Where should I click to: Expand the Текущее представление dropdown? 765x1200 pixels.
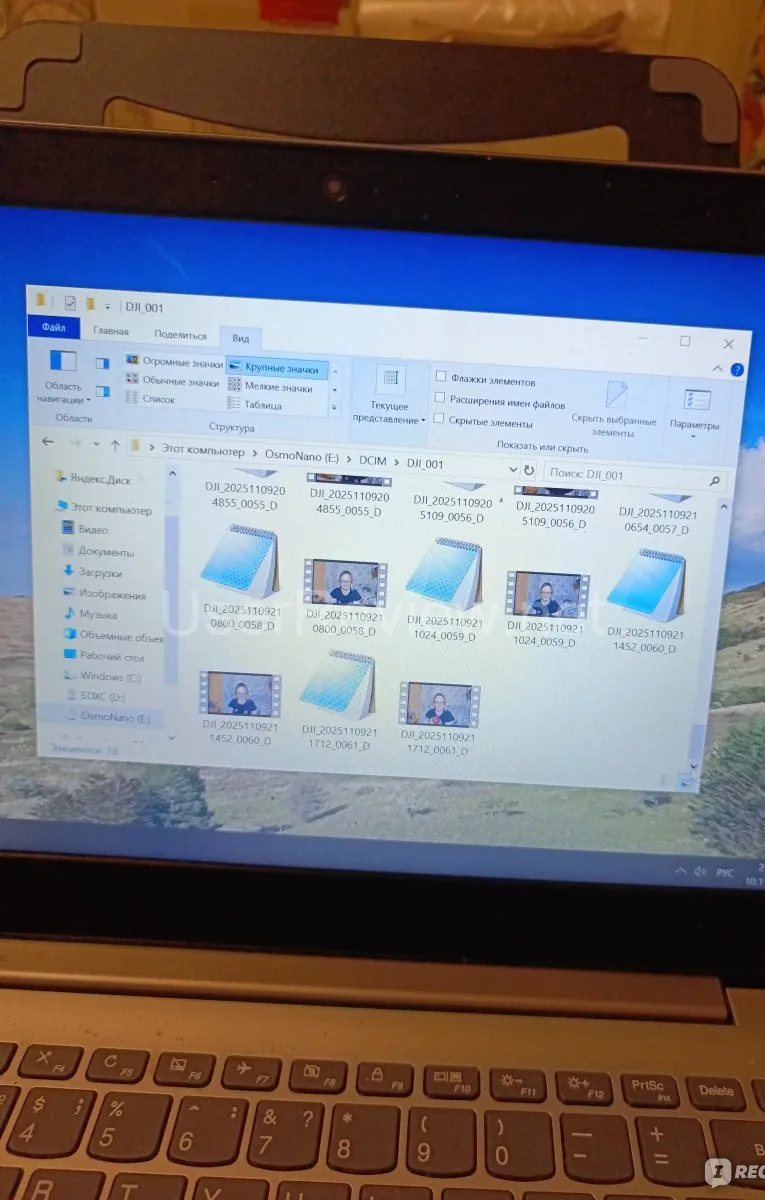389,394
